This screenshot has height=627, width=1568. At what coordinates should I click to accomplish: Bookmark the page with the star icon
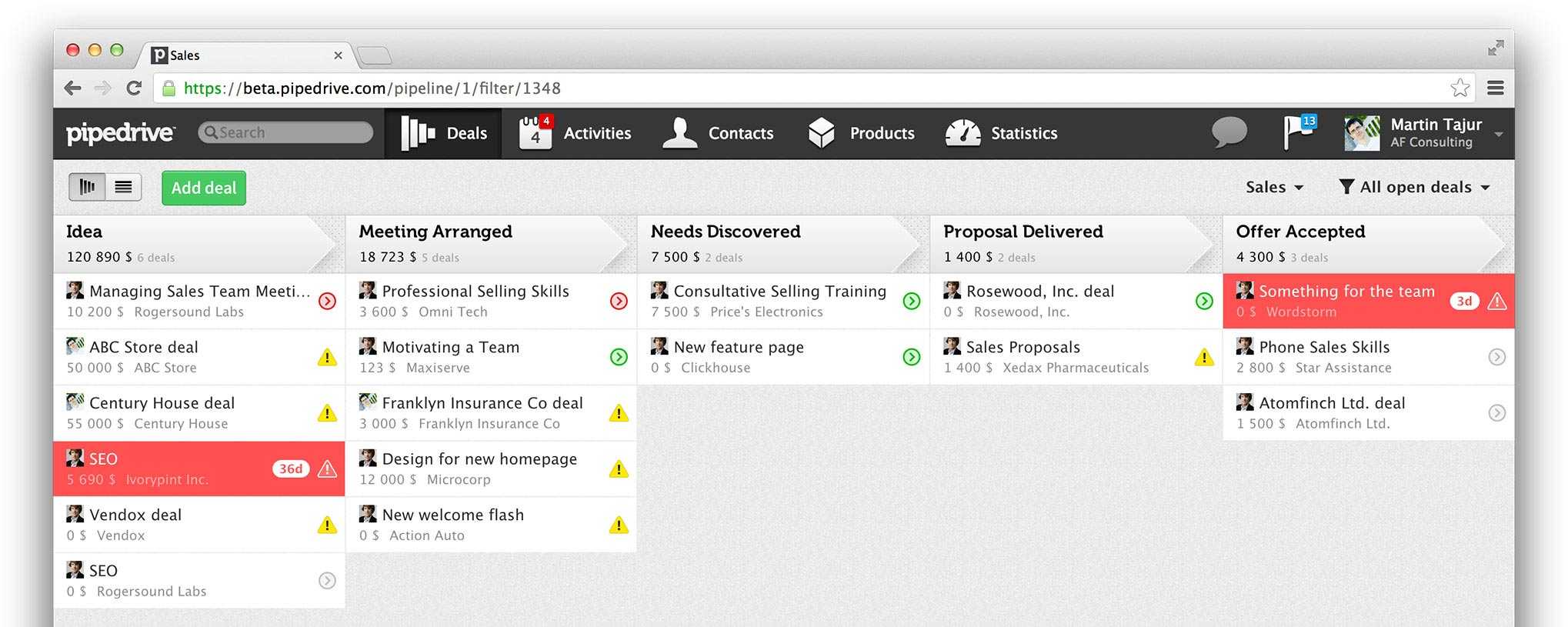pyautogui.click(x=1460, y=88)
